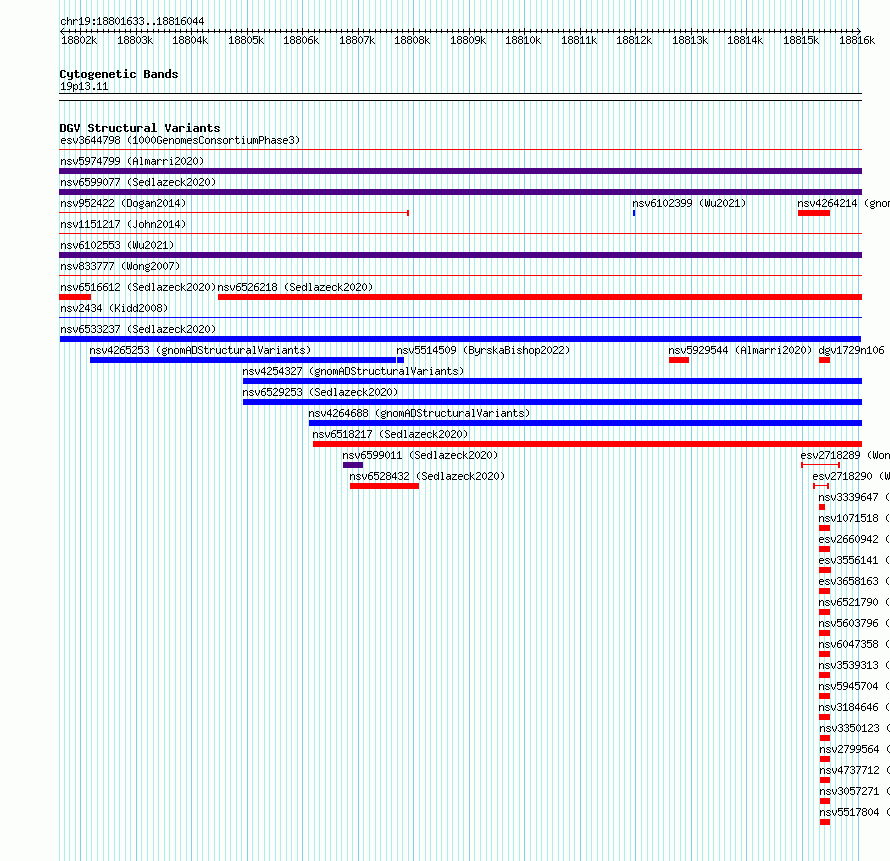Click the 18812k ruler position label
Screen dimensions: 890x861
click(634, 40)
